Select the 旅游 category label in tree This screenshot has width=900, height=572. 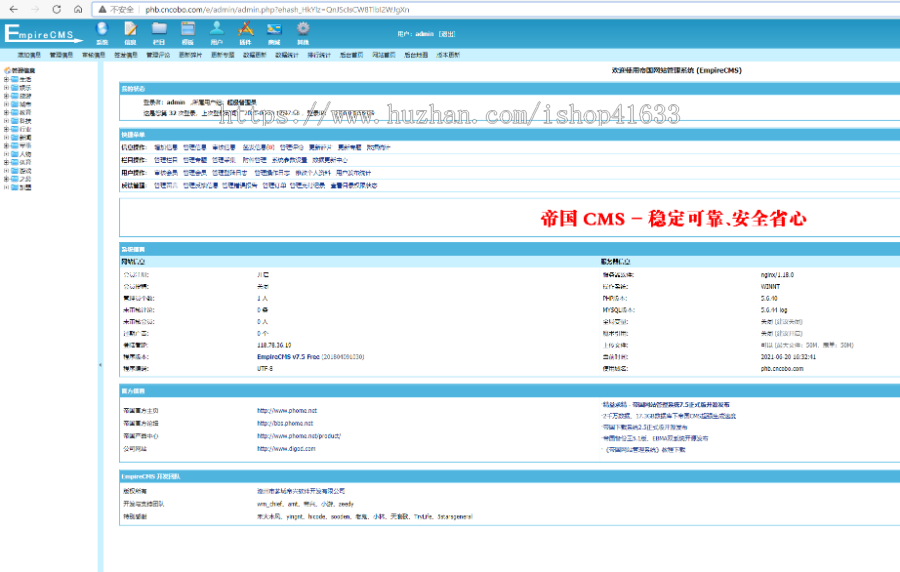[x=25, y=96]
